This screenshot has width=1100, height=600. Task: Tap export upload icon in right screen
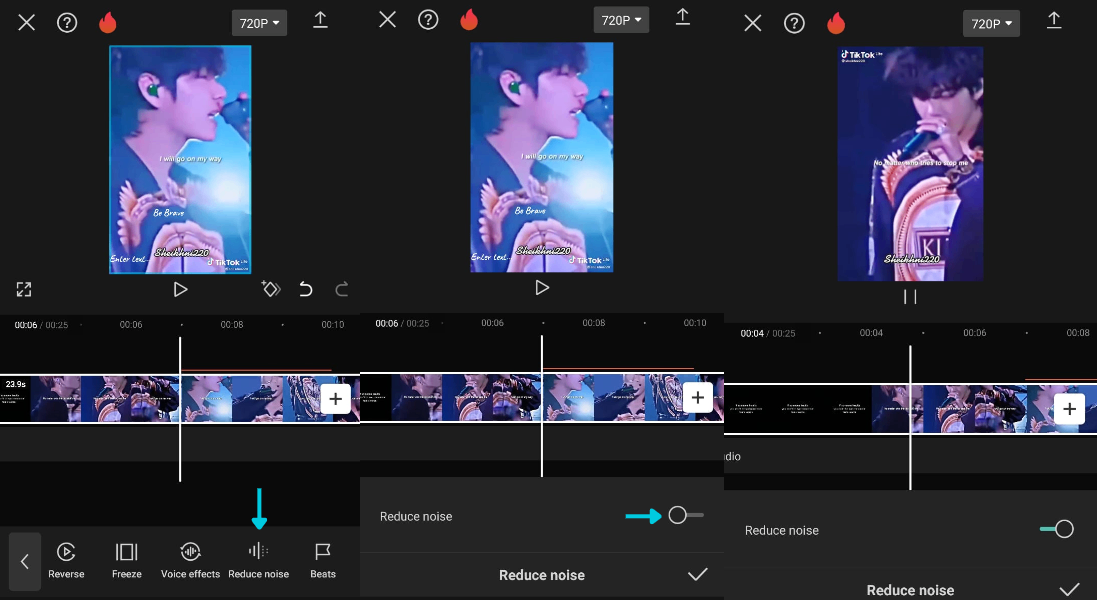(1054, 20)
